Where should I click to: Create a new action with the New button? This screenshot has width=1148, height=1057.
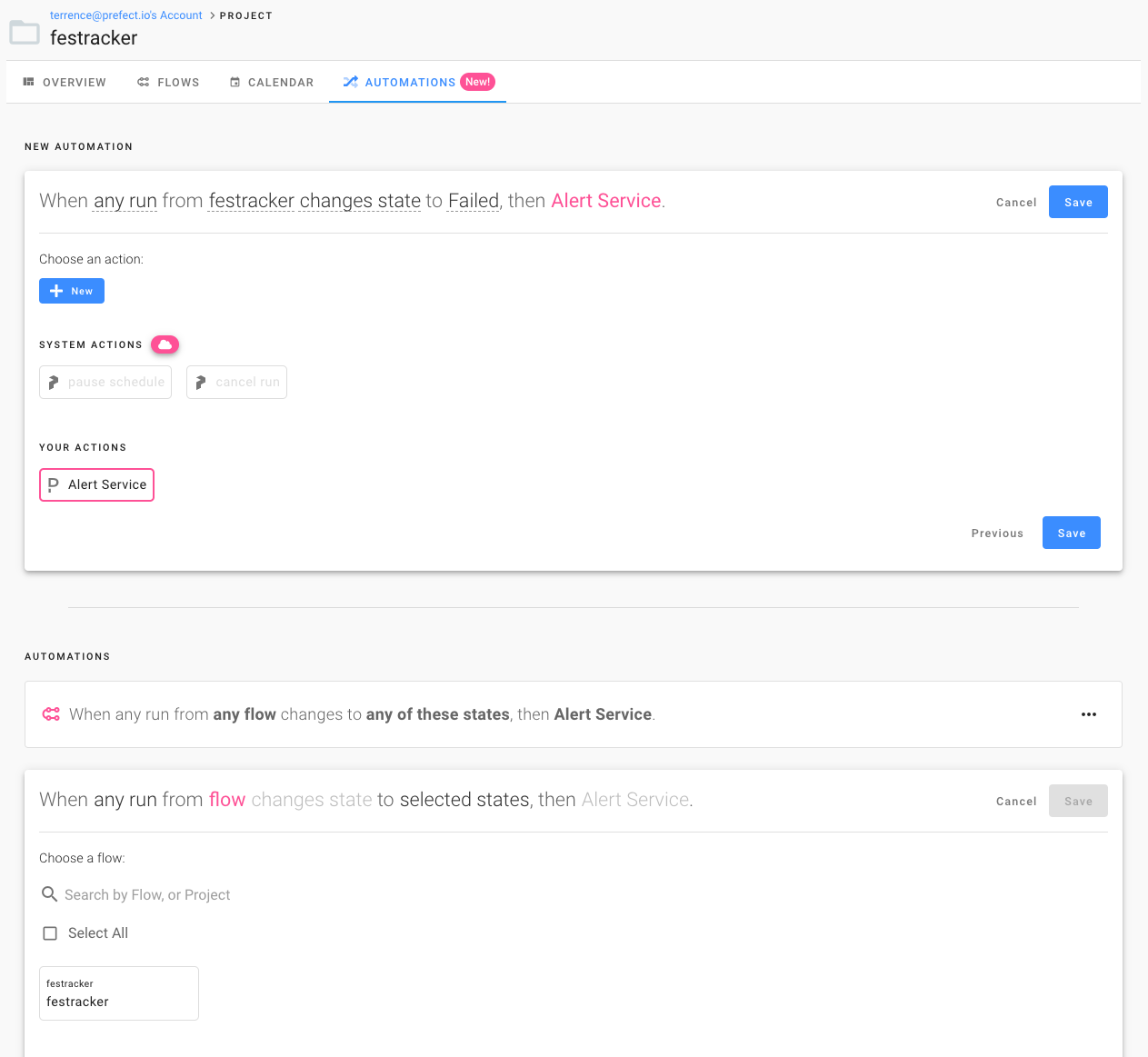(x=71, y=290)
